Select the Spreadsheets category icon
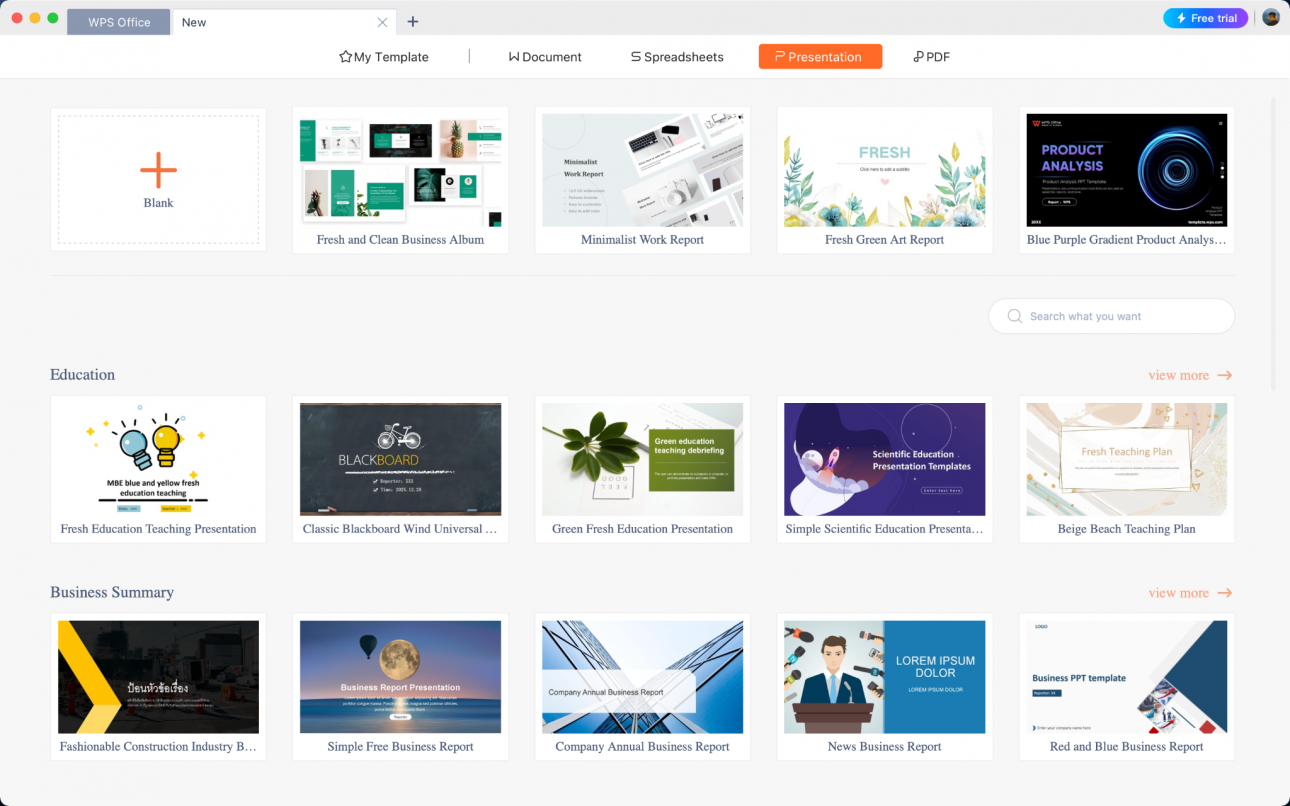This screenshot has height=806, width=1290. pos(635,57)
